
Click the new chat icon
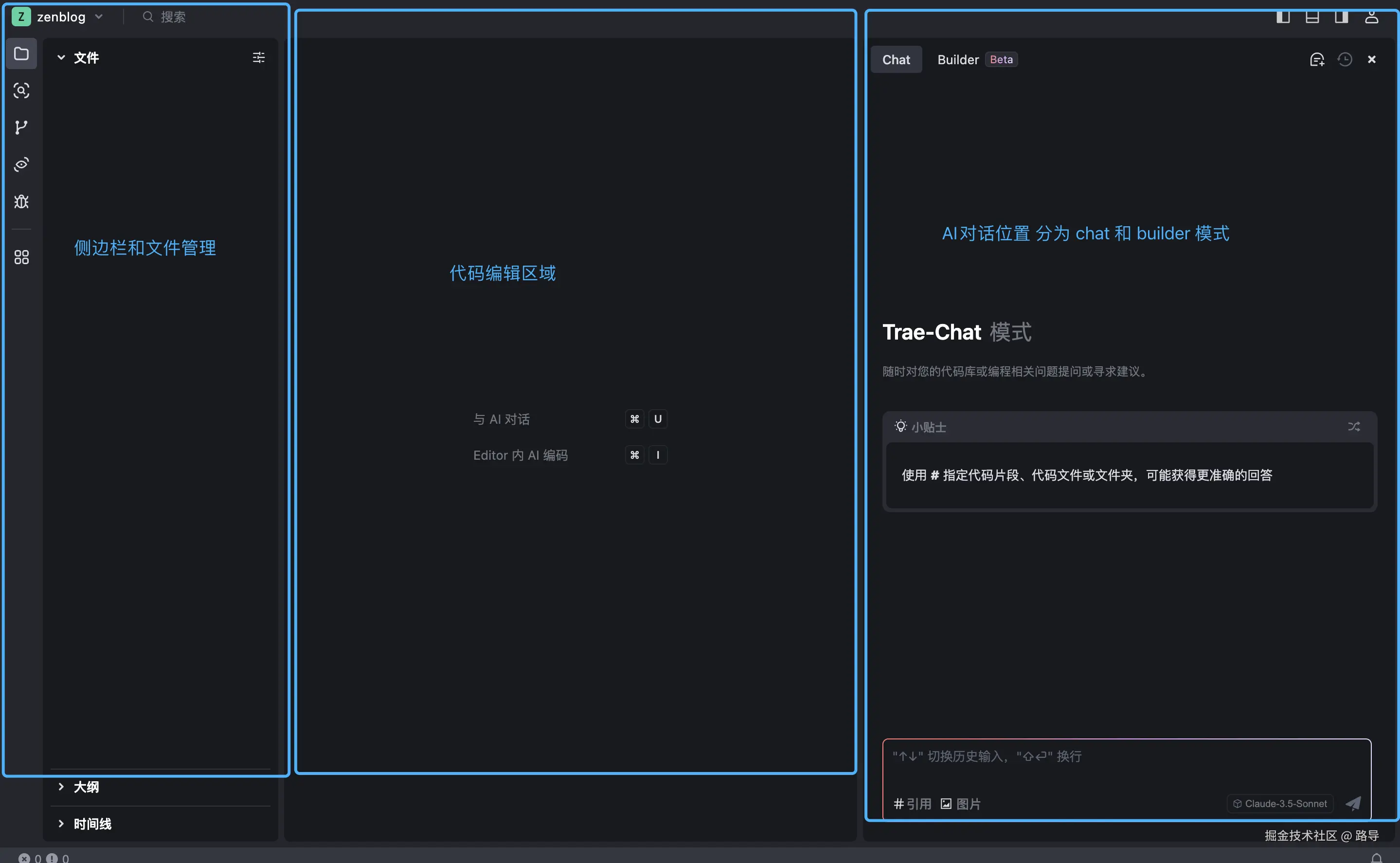coord(1317,59)
